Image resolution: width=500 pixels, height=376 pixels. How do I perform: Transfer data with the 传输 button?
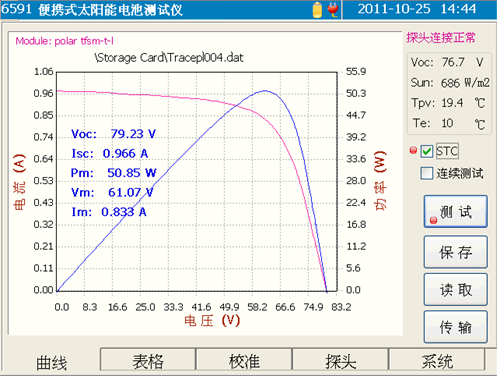click(x=456, y=327)
